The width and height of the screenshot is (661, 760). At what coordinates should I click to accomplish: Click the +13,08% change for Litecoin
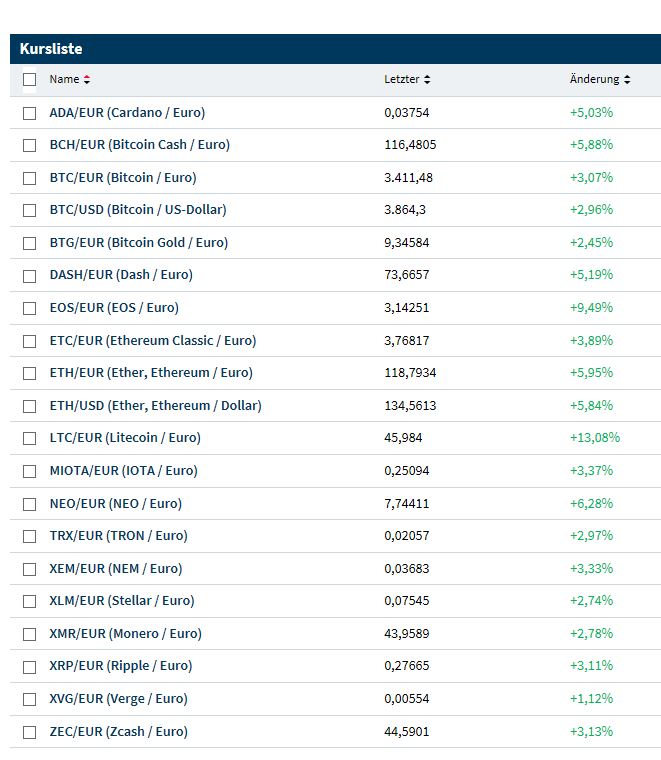click(594, 437)
